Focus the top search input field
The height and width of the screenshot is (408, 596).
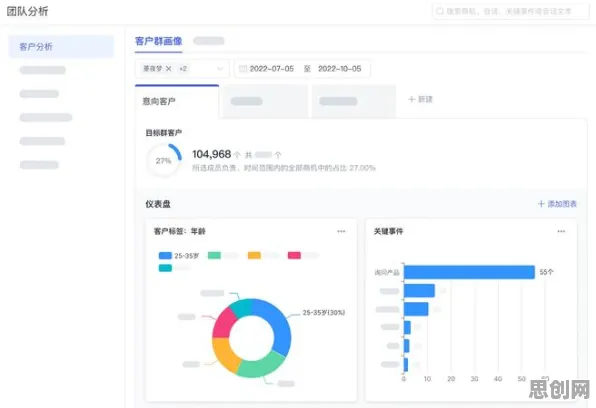(511, 11)
